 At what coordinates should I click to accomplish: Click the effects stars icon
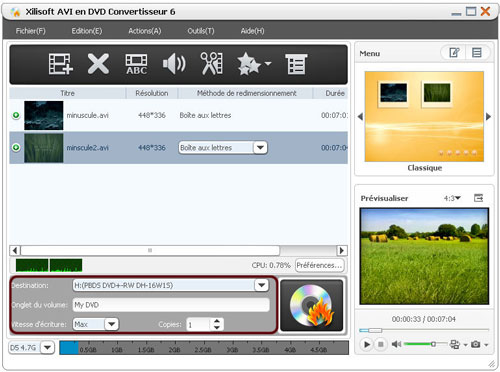(248, 64)
